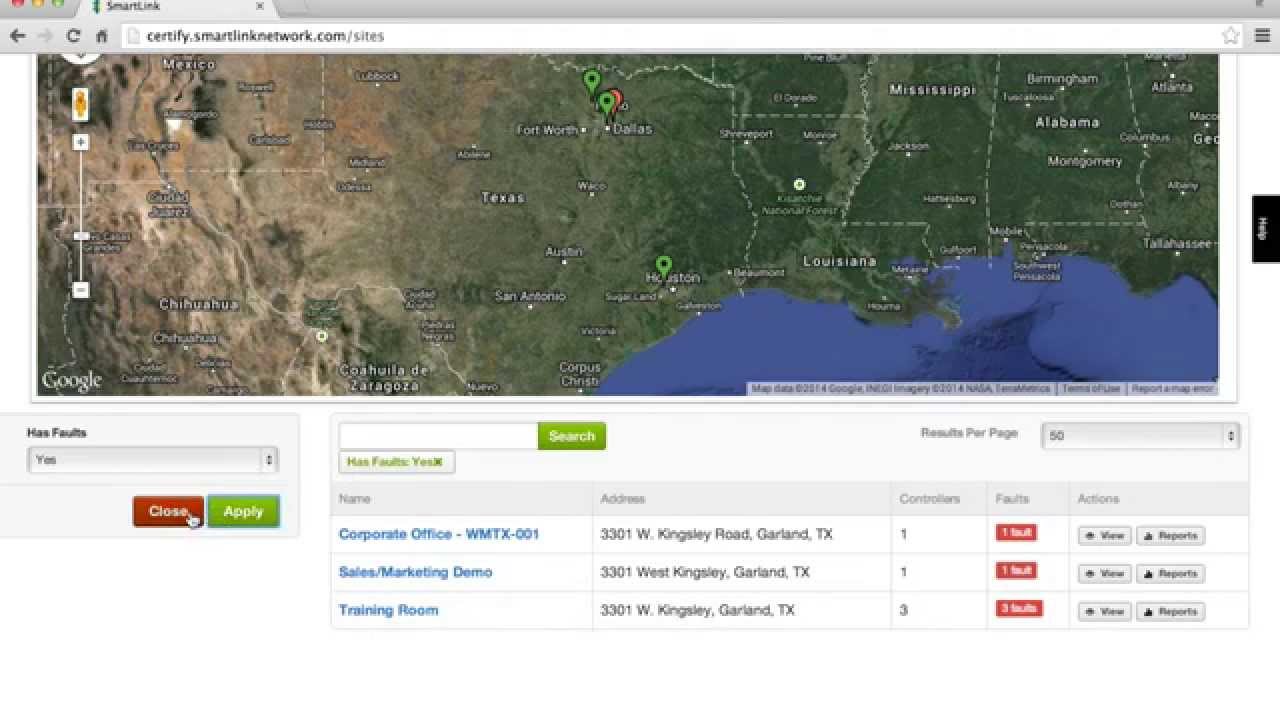Click Reports for Sales/Marketing Demo row
The width and height of the screenshot is (1280, 720).
(1170, 574)
